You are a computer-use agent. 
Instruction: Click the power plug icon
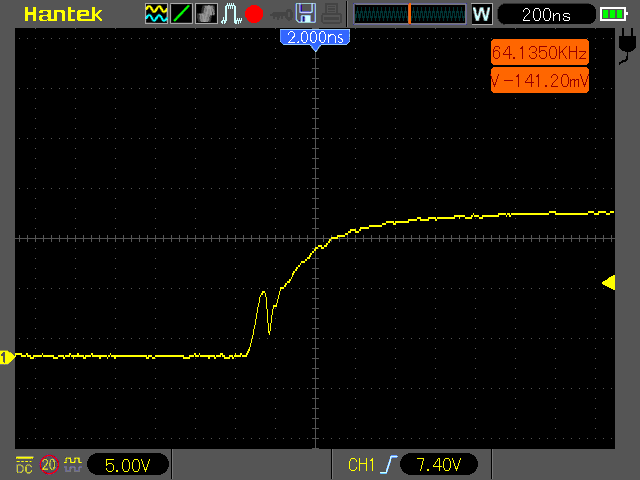click(627, 46)
